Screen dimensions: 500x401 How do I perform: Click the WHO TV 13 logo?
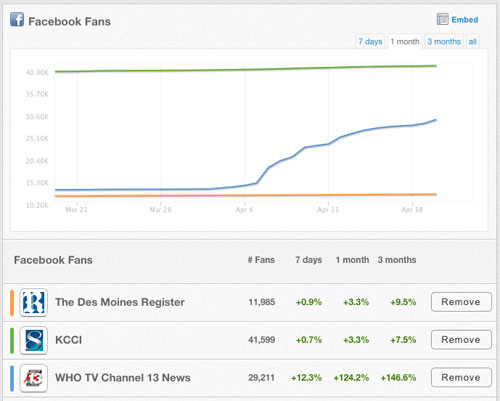point(33,378)
